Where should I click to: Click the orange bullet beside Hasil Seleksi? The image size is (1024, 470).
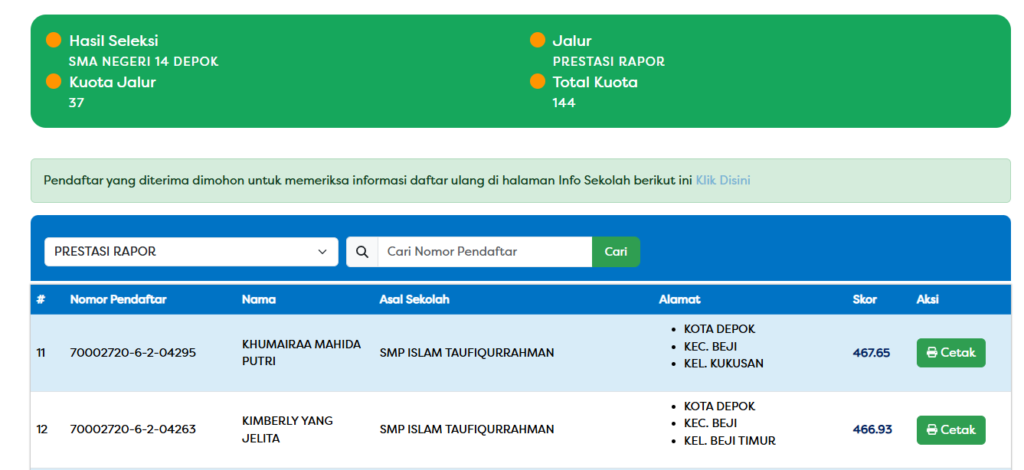click(x=54, y=40)
